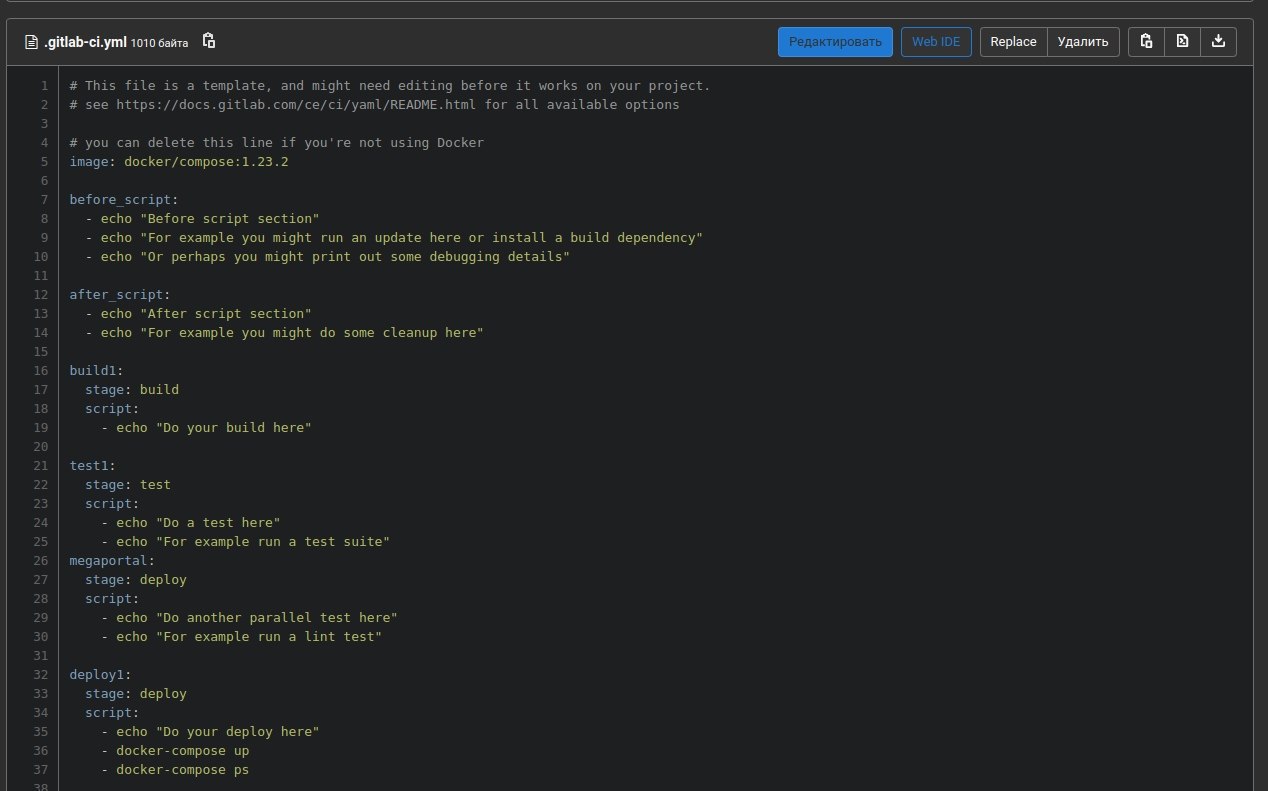The height and width of the screenshot is (791, 1268).
Task: Select line number 16 in the gutter
Action: pos(41,371)
